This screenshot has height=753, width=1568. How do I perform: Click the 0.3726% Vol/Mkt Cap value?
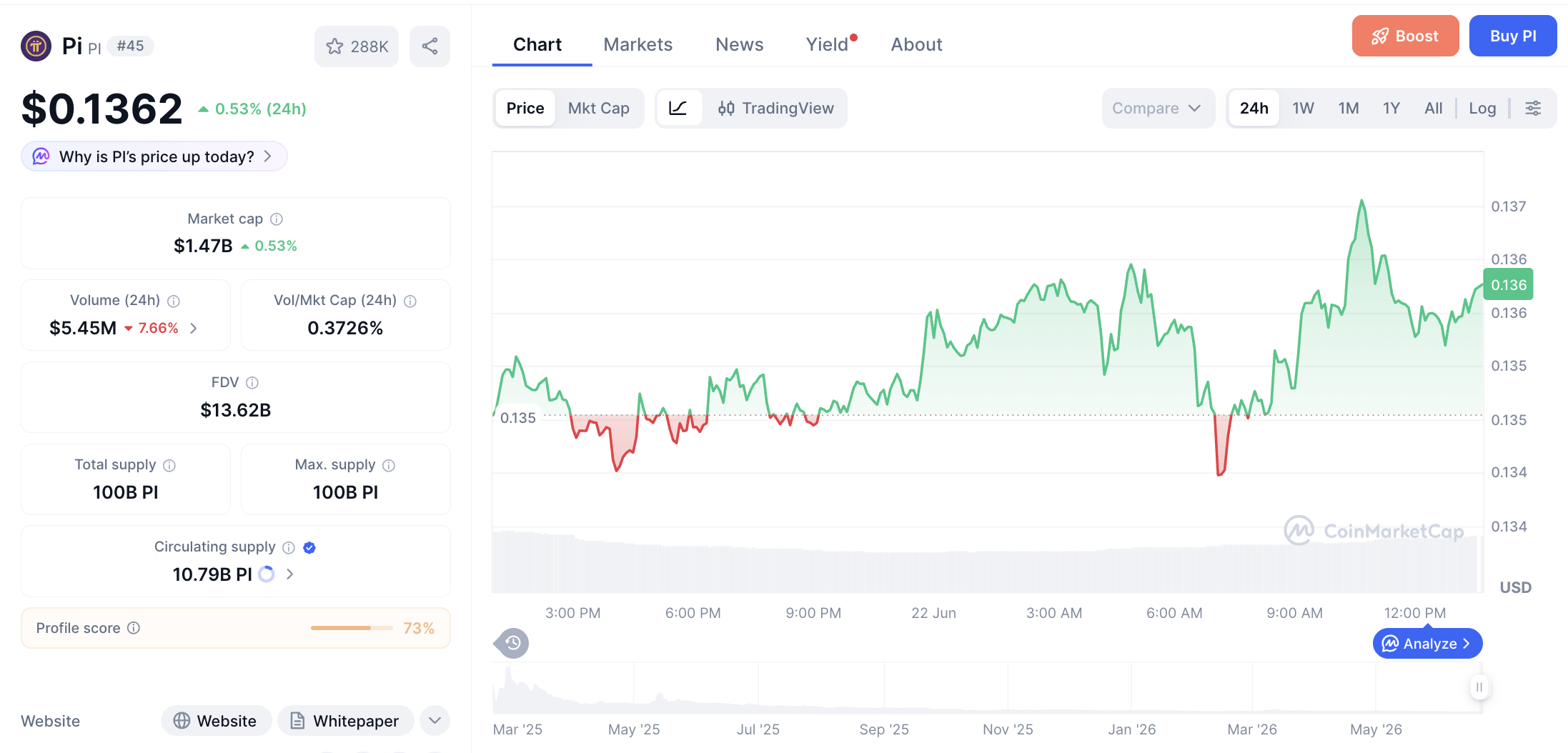click(x=345, y=329)
